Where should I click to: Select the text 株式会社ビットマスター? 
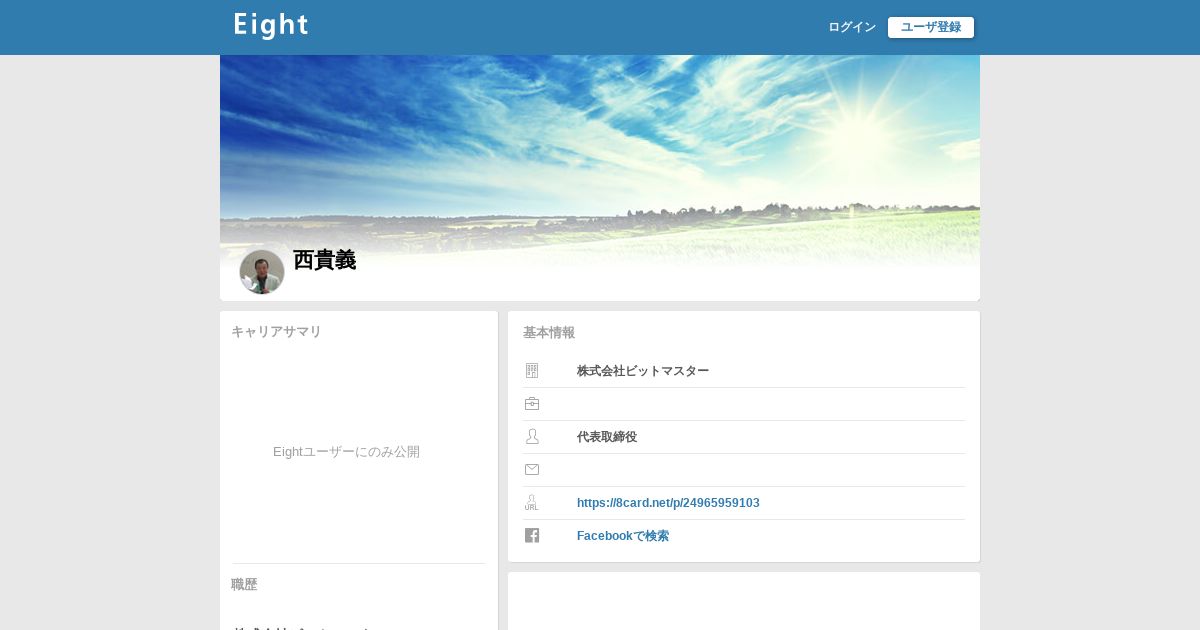[x=643, y=371]
